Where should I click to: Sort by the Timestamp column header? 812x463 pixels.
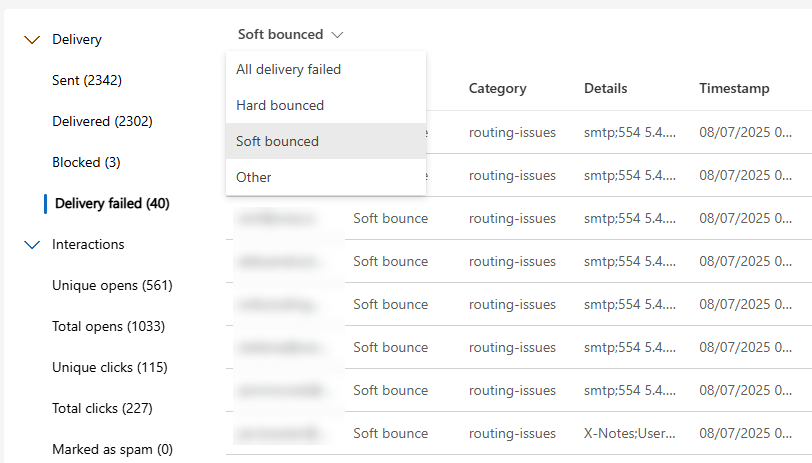pyautogui.click(x=734, y=88)
